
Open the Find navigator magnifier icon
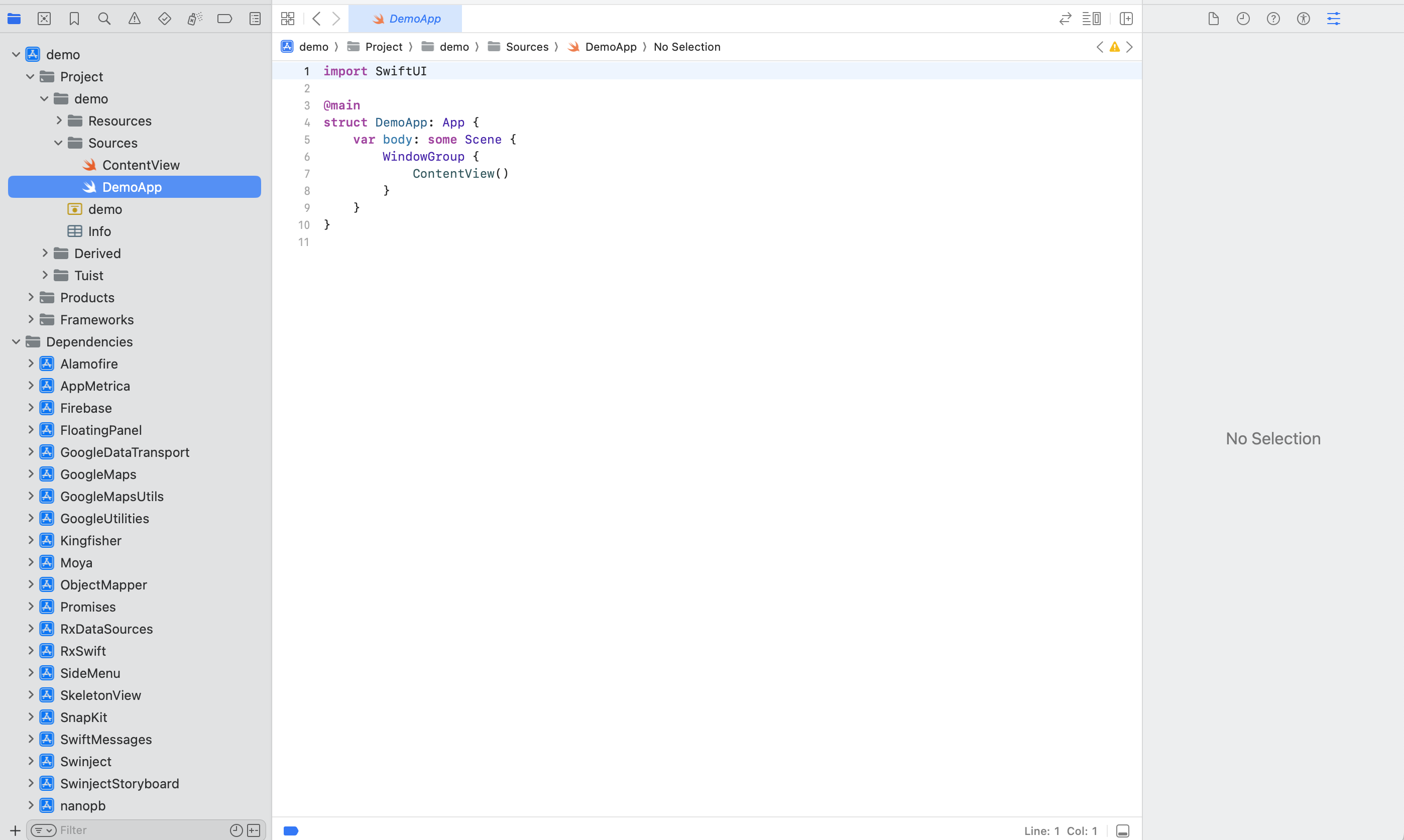click(x=104, y=19)
